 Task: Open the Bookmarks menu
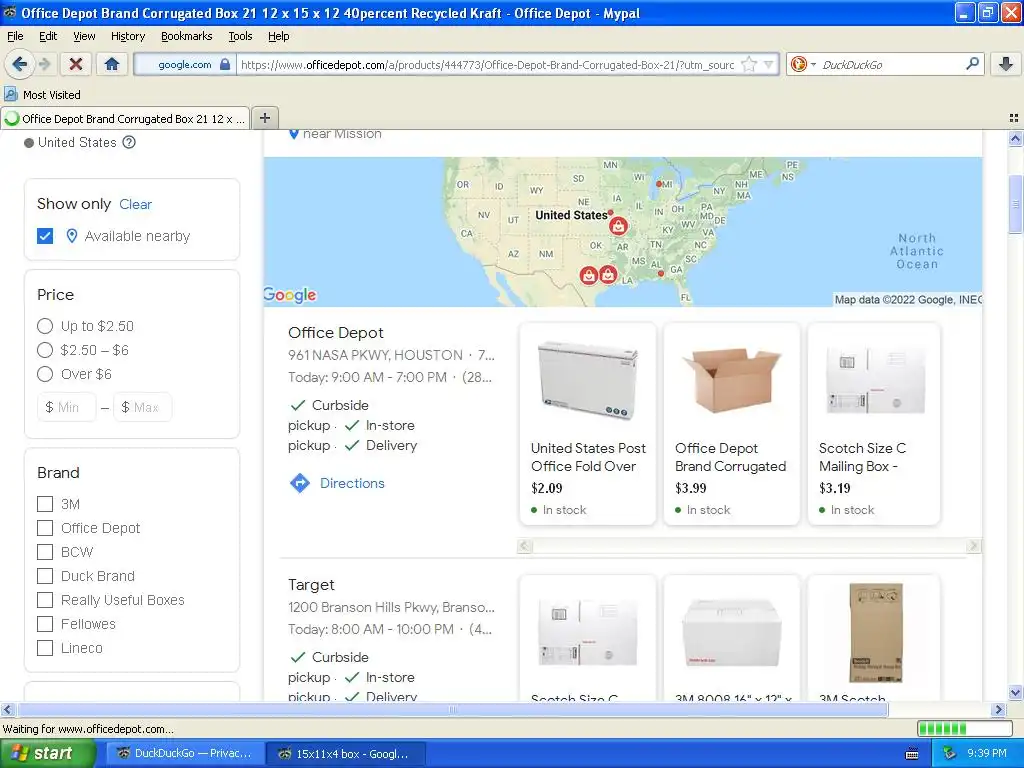[x=186, y=36]
